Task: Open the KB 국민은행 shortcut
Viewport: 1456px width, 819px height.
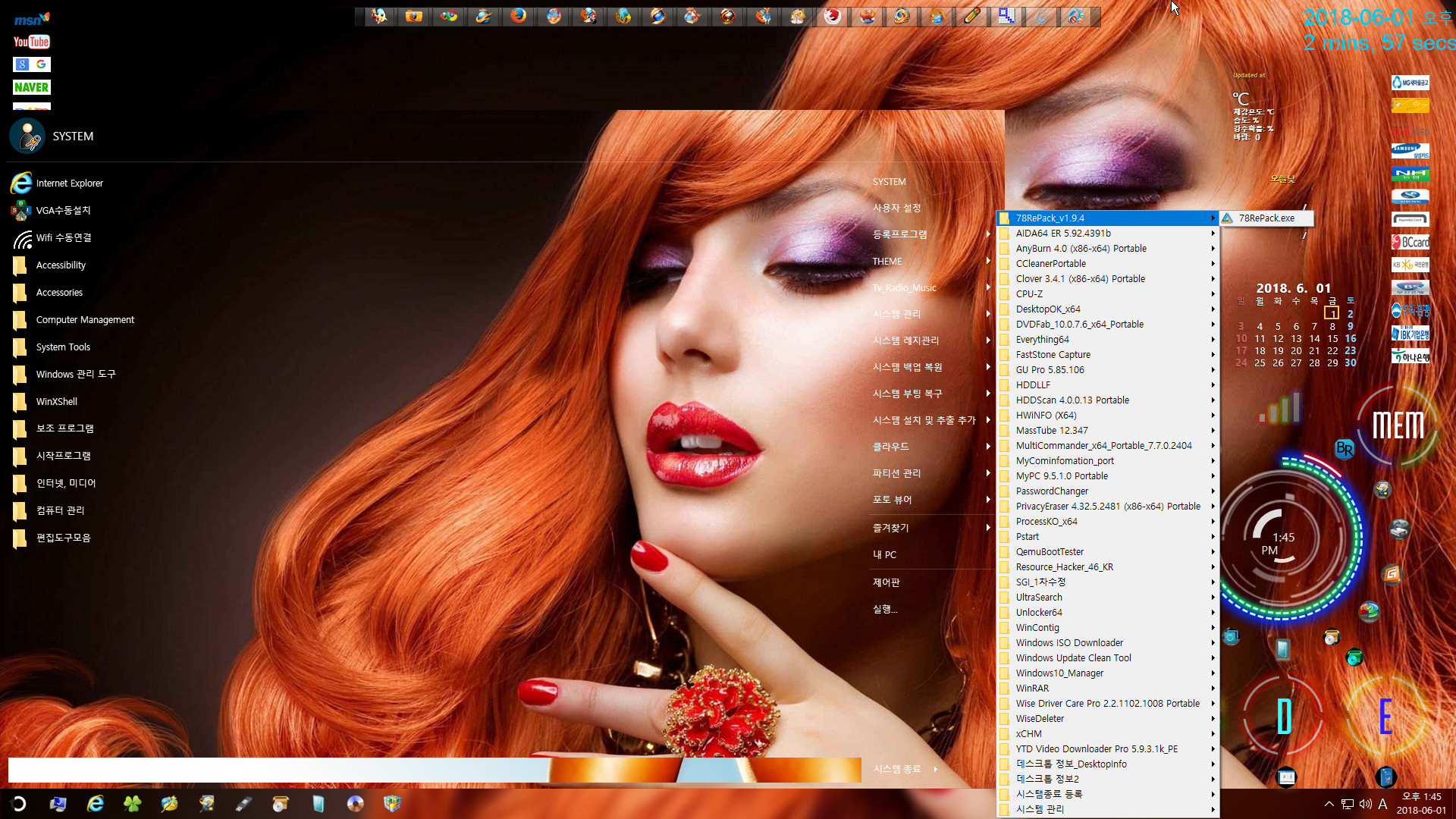Action: pyautogui.click(x=1410, y=265)
